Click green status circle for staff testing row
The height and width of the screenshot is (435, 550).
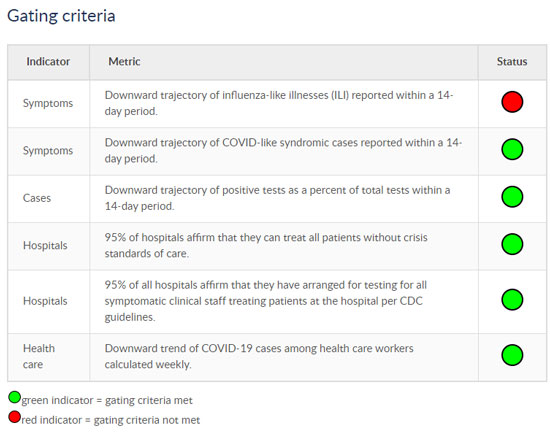(512, 300)
